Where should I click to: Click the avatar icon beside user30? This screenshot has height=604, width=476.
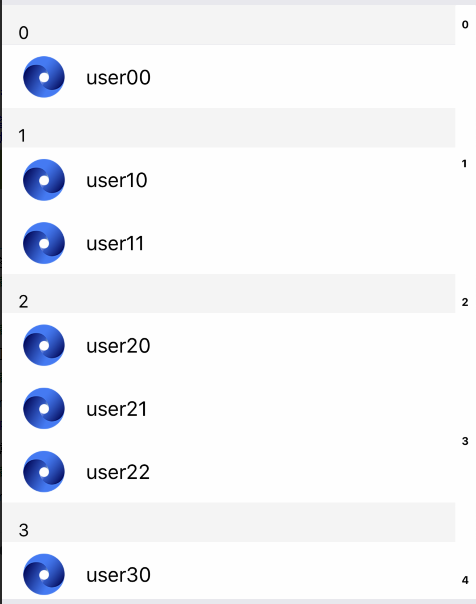point(44,574)
